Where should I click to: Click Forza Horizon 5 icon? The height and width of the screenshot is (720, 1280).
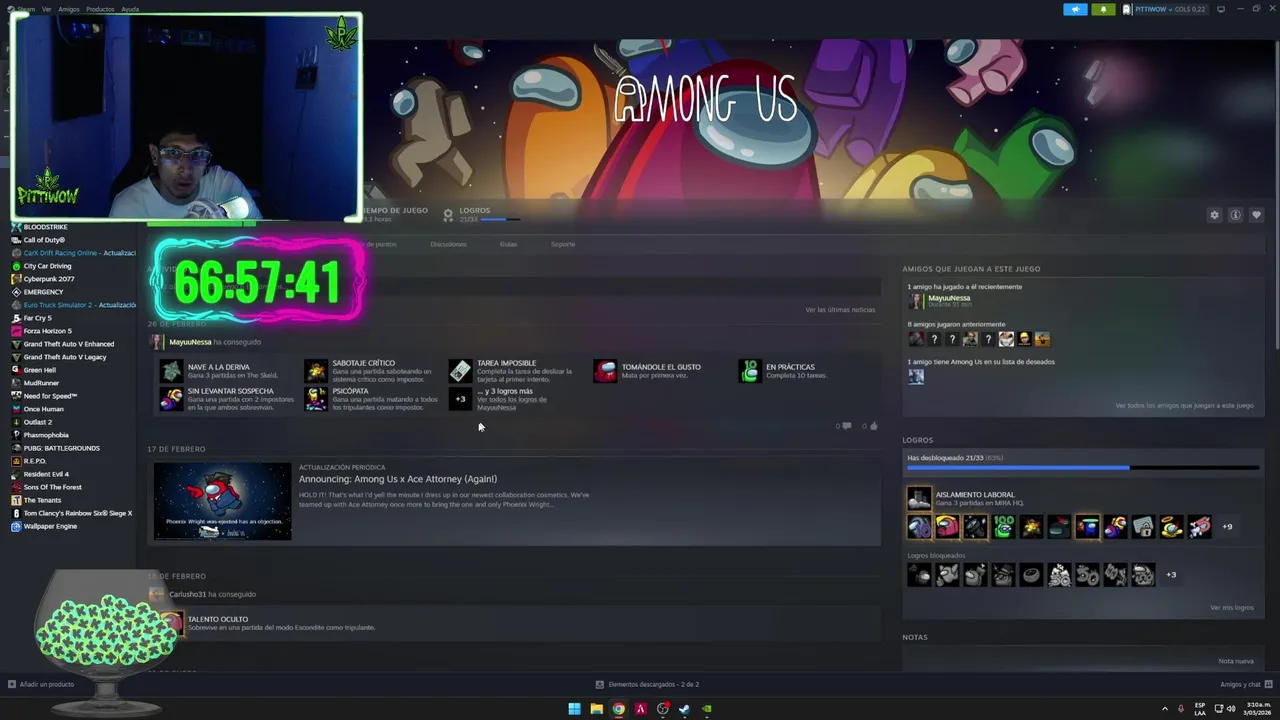point(16,331)
